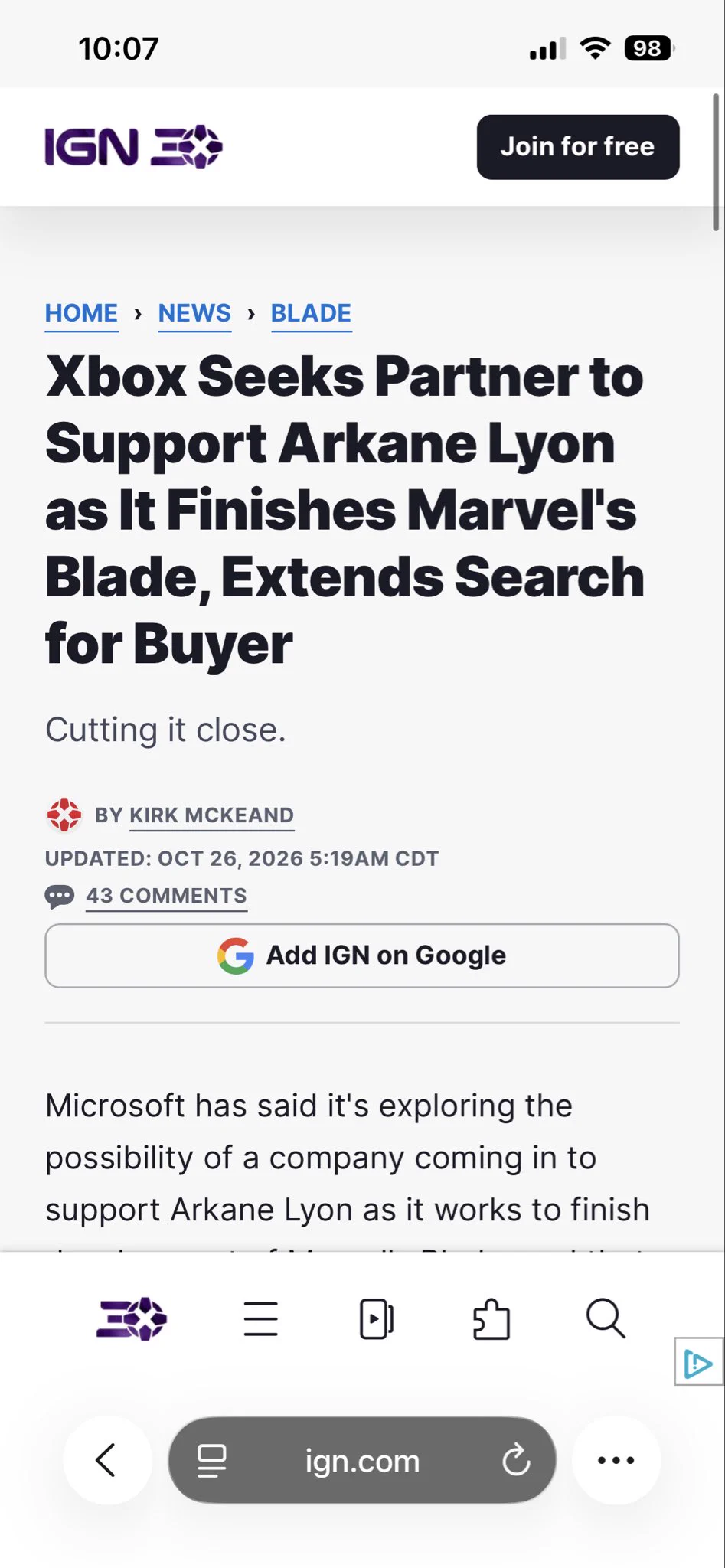The image size is (725, 1568).
Task: Go back with the browser back arrow
Action: tap(107, 1460)
